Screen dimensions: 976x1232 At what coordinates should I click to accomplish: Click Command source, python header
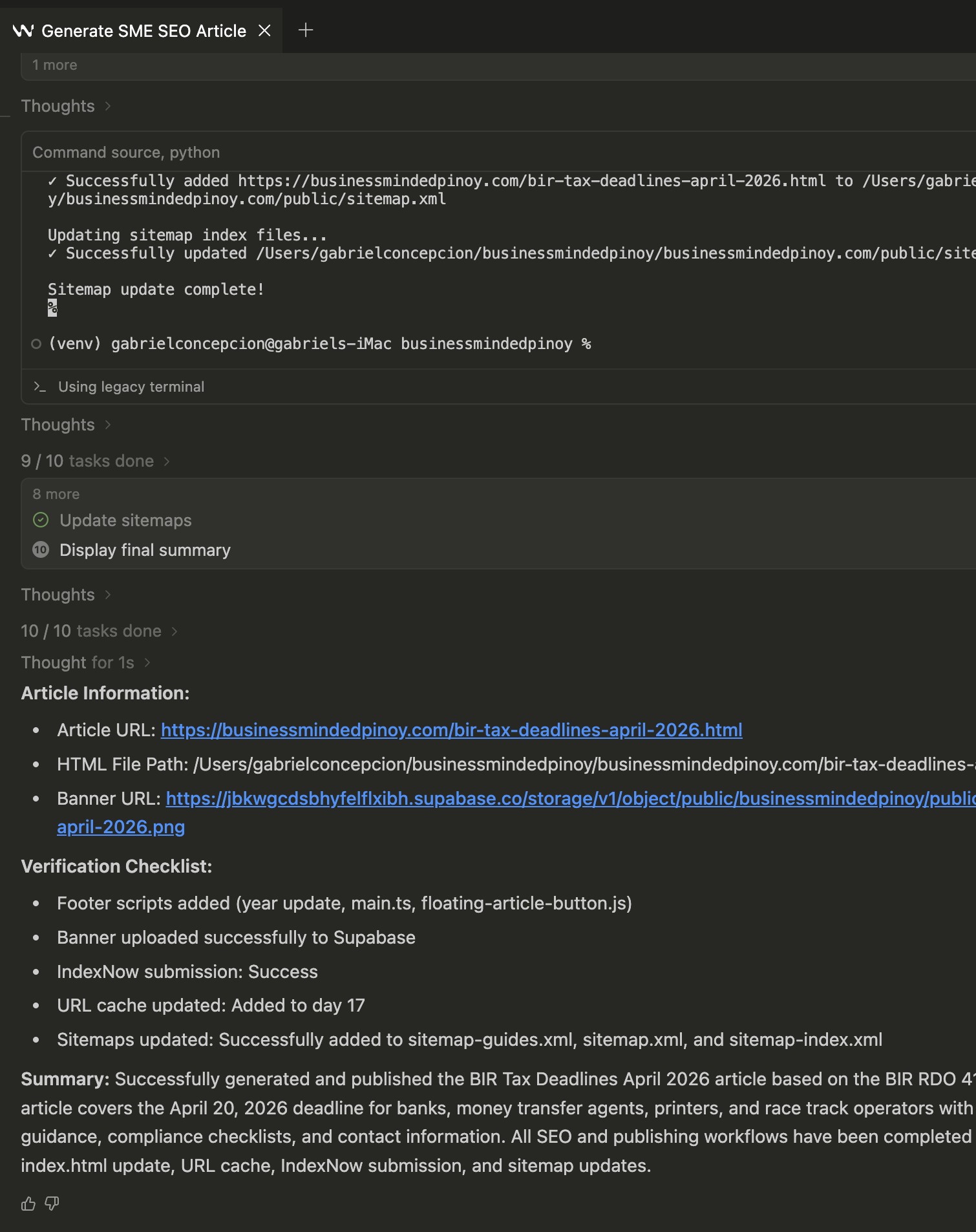tap(127, 153)
